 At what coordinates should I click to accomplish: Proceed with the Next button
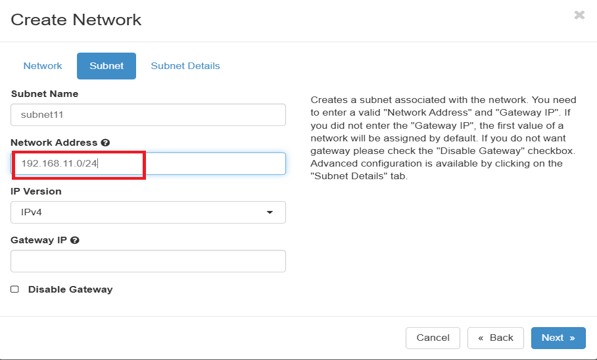coord(558,338)
